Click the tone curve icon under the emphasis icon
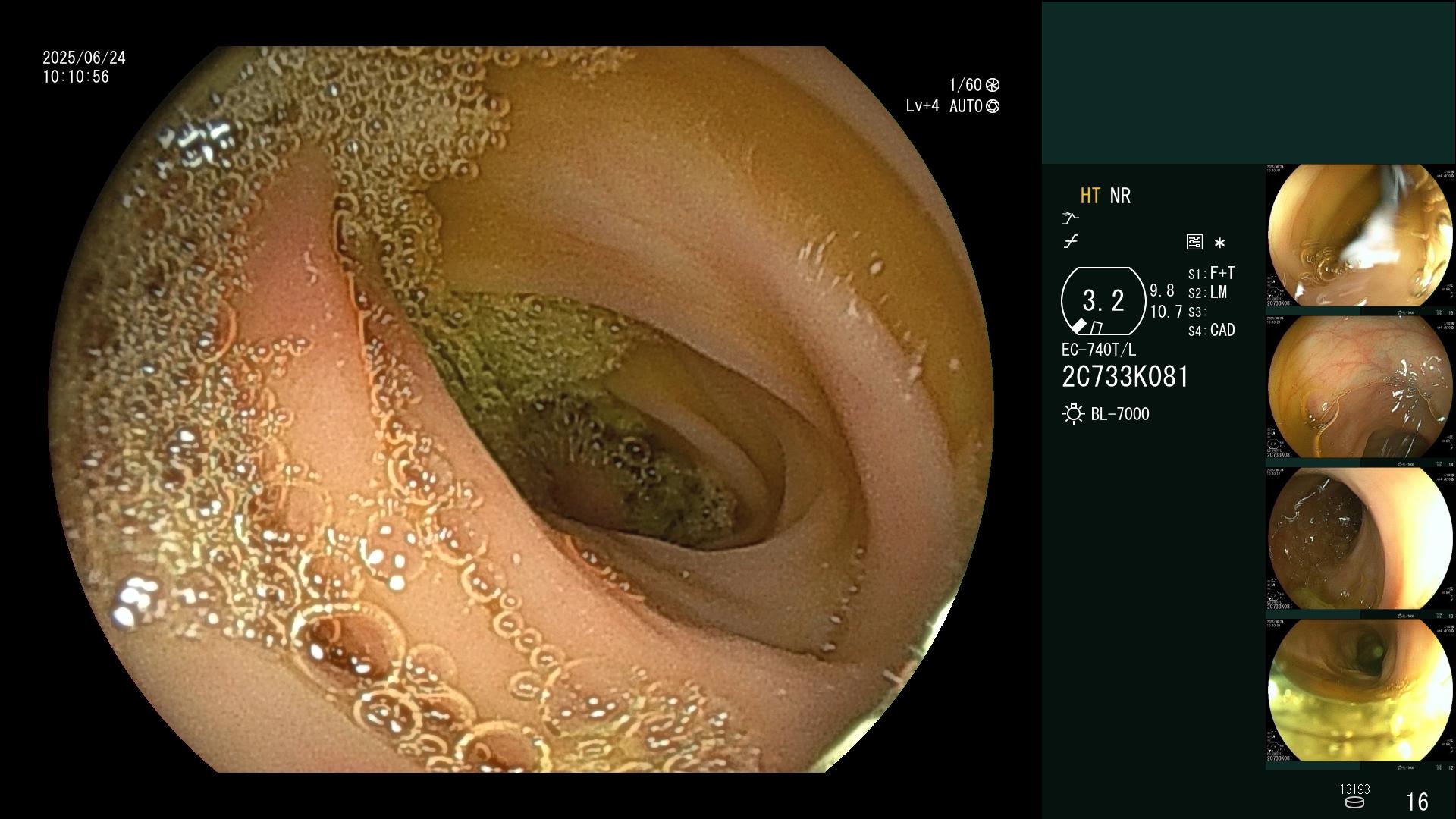 click(1071, 242)
